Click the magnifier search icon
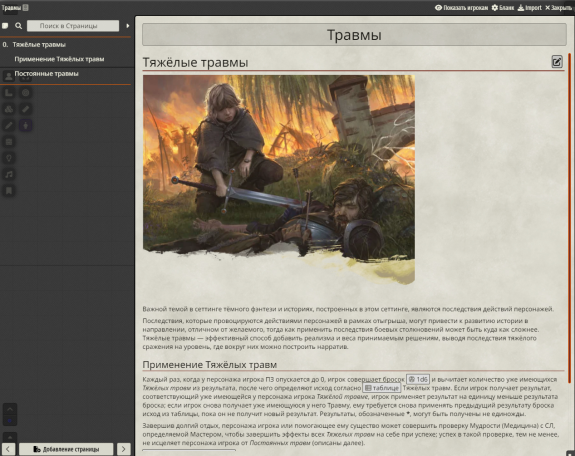This screenshot has height=456, width=575. [18, 26]
